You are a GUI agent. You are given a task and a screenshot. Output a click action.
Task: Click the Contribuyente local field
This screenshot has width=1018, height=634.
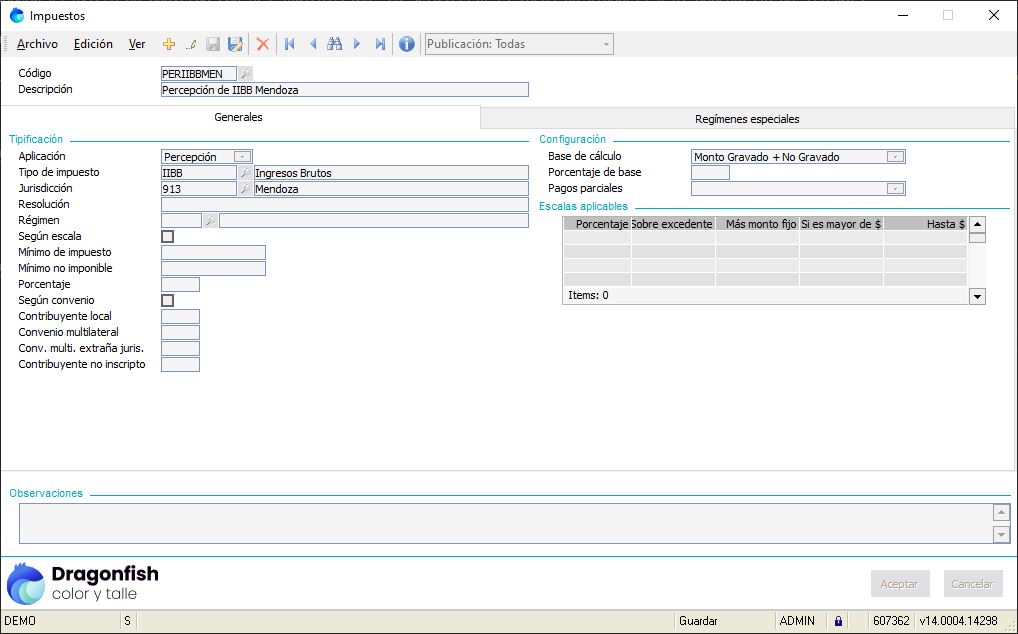point(180,316)
